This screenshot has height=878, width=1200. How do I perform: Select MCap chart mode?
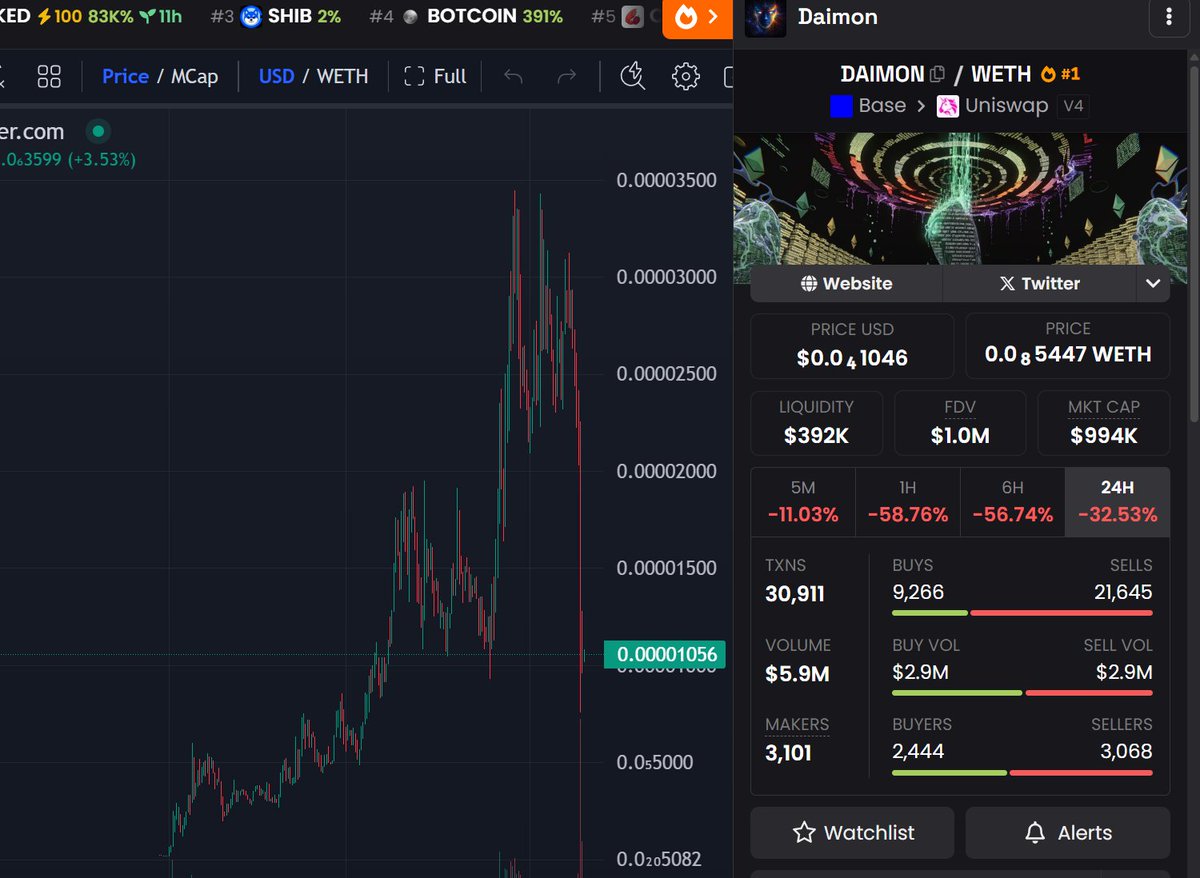[x=194, y=76]
